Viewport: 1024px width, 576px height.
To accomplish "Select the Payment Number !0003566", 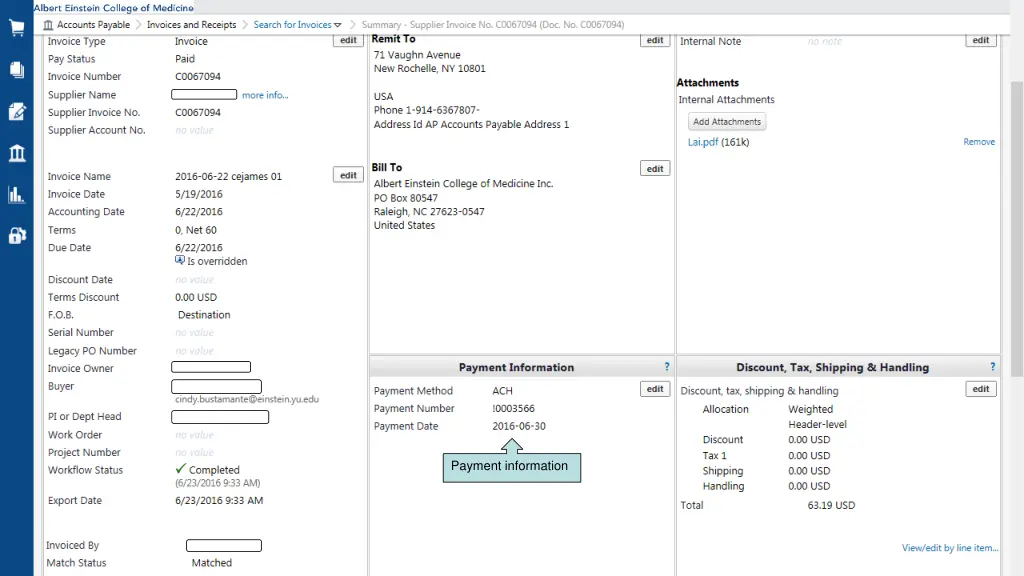I will tap(513, 408).
